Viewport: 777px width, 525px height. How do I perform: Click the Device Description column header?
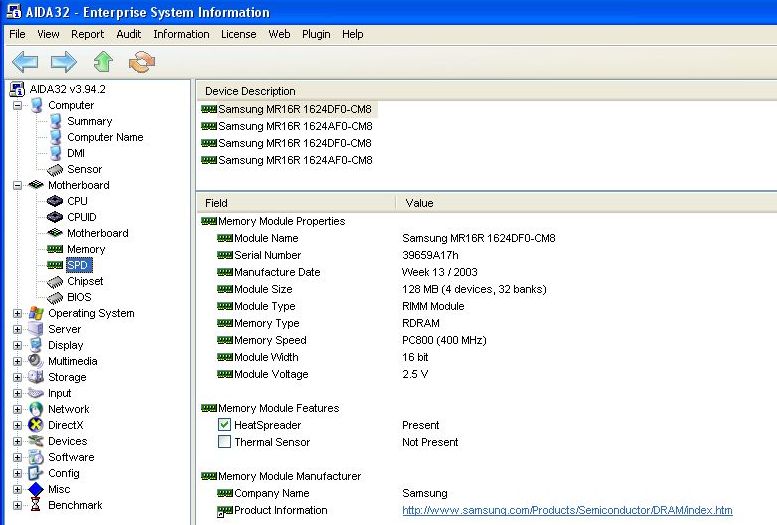[x=250, y=91]
